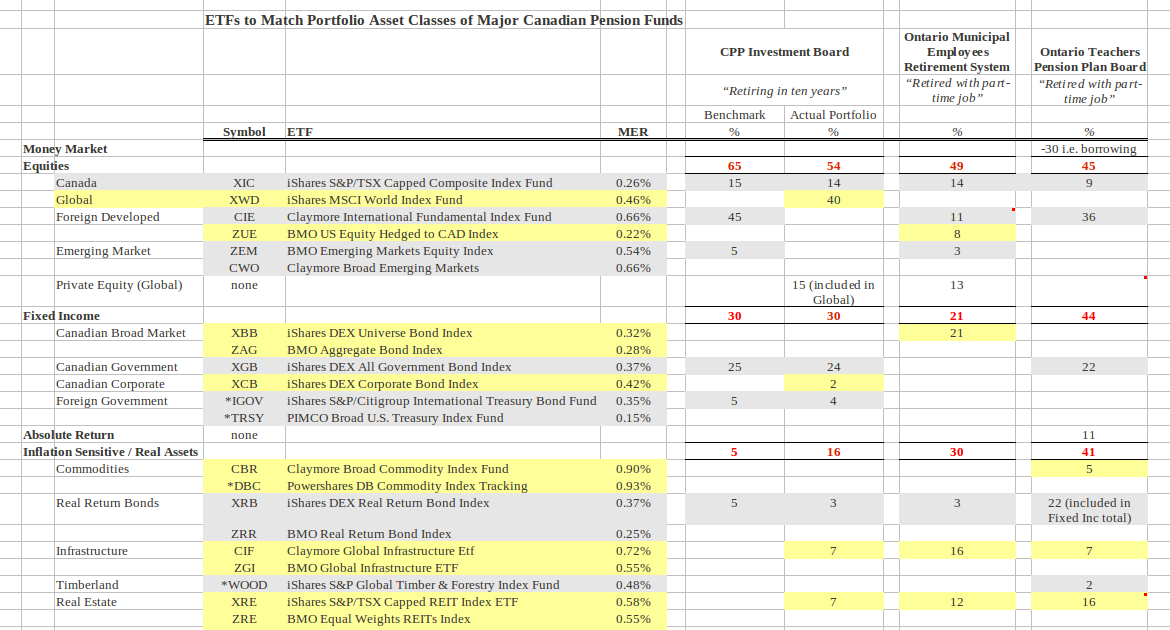
Task: Select the "Retiring in ten years" cell
Action: point(784,91)
